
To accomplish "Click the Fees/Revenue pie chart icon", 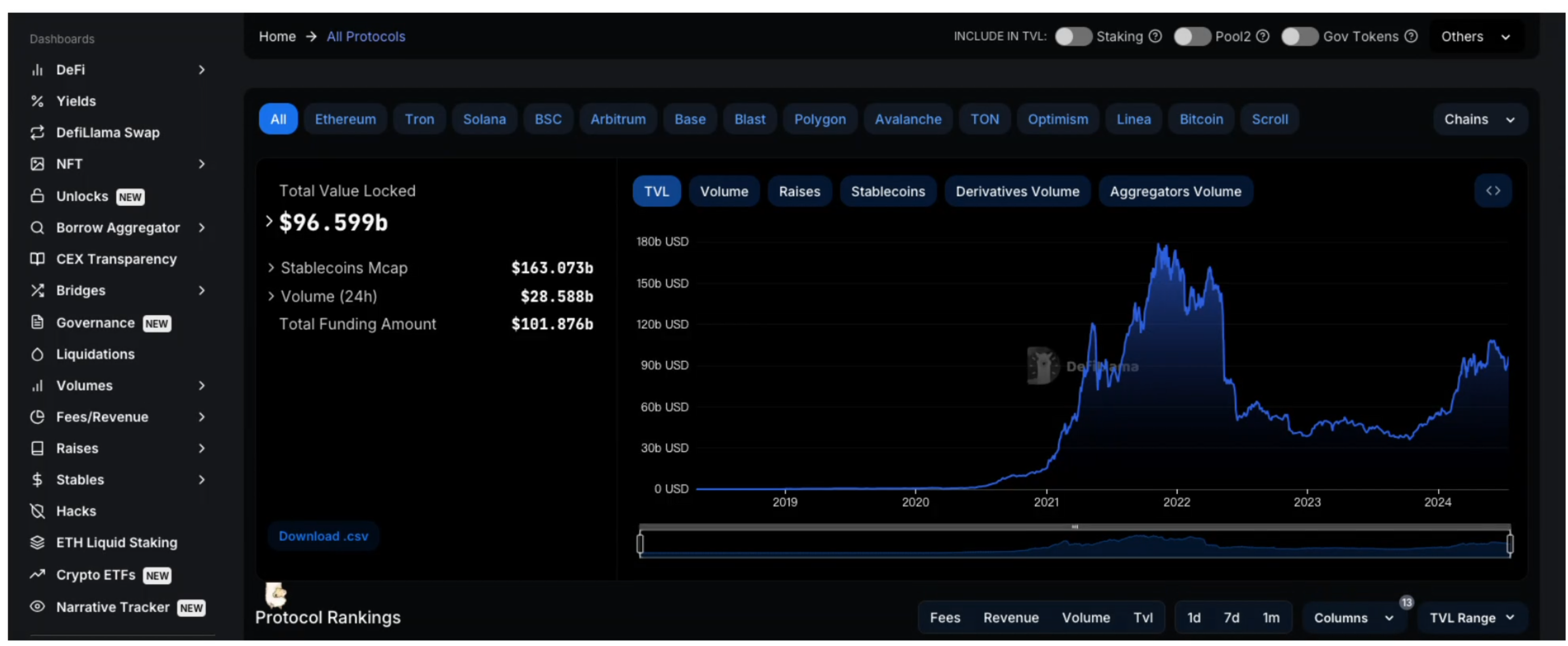I will (x=37, y=417).
